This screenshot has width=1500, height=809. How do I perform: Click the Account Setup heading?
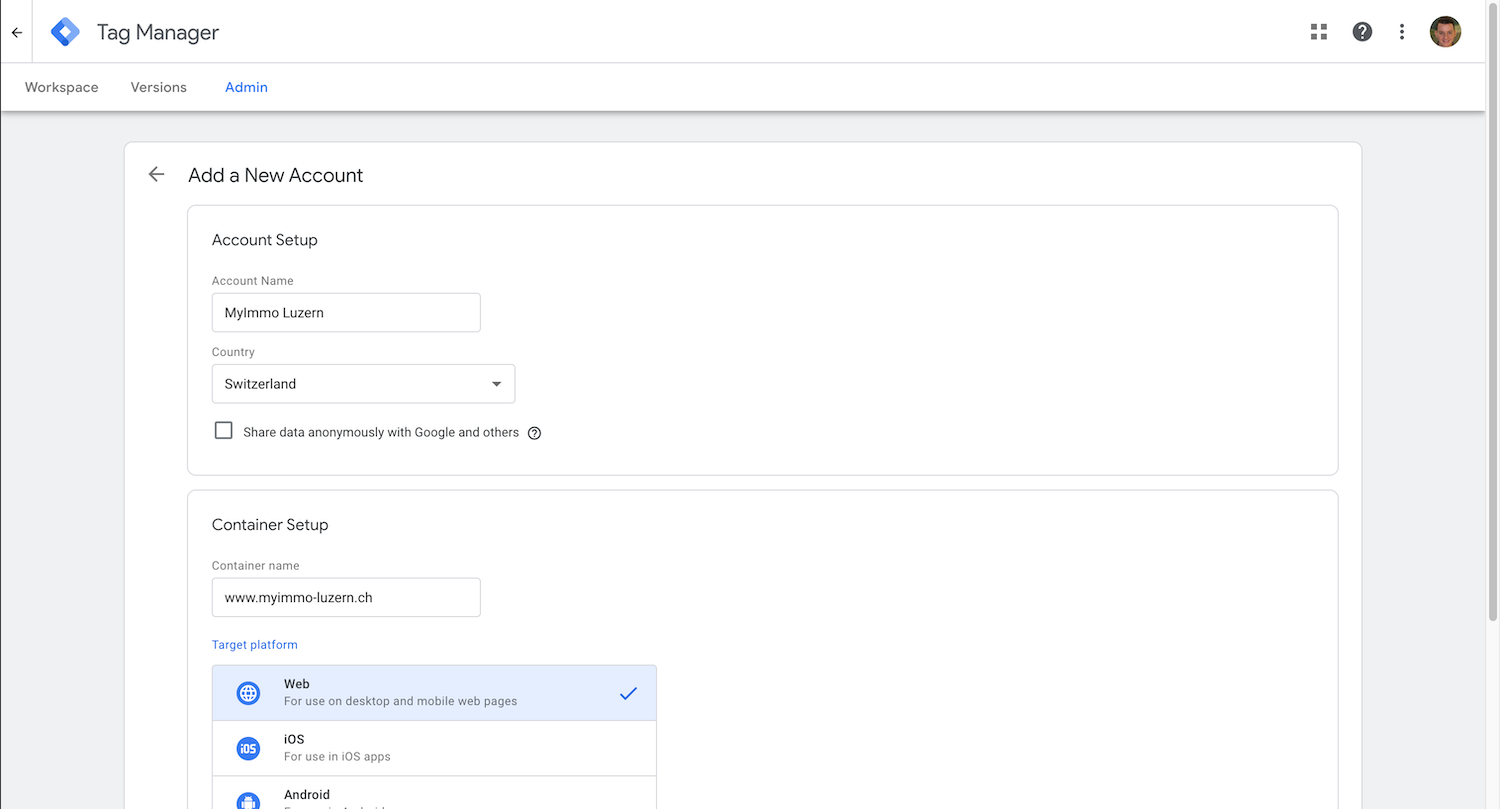265,240
